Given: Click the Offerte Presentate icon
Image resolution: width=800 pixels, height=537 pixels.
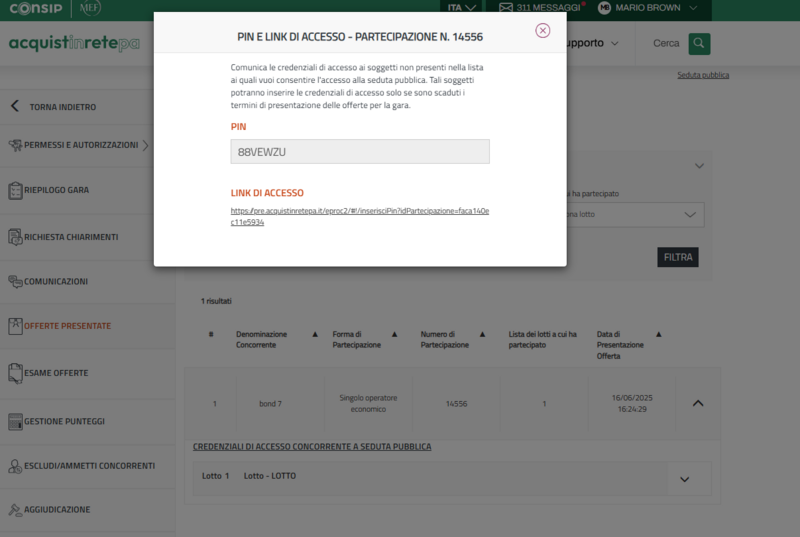Looking at the screenshot, I should [15, 326].
